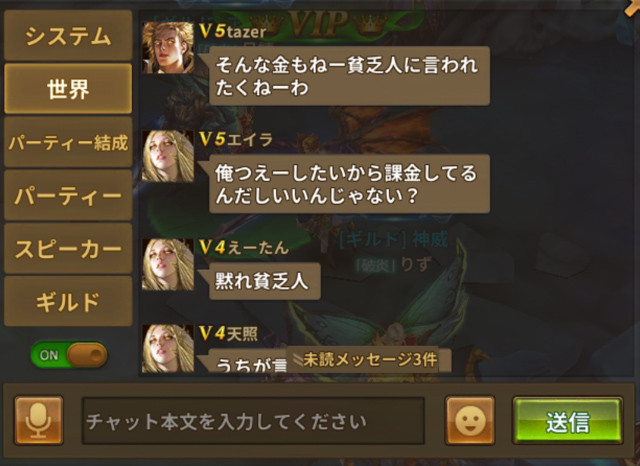The image size is (640, 466).
Task: Click エイラ's avatar portrait
Action: click(168, 156)
